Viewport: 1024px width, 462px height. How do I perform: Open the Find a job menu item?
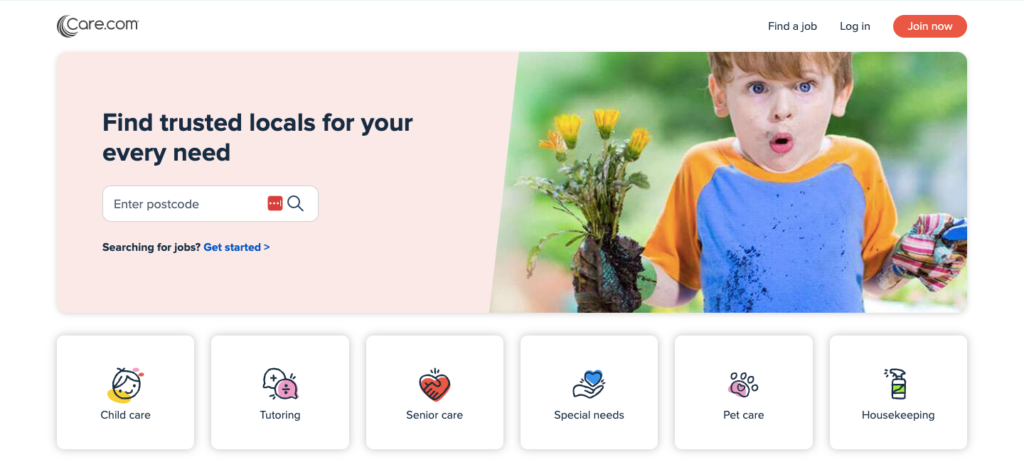792,26
